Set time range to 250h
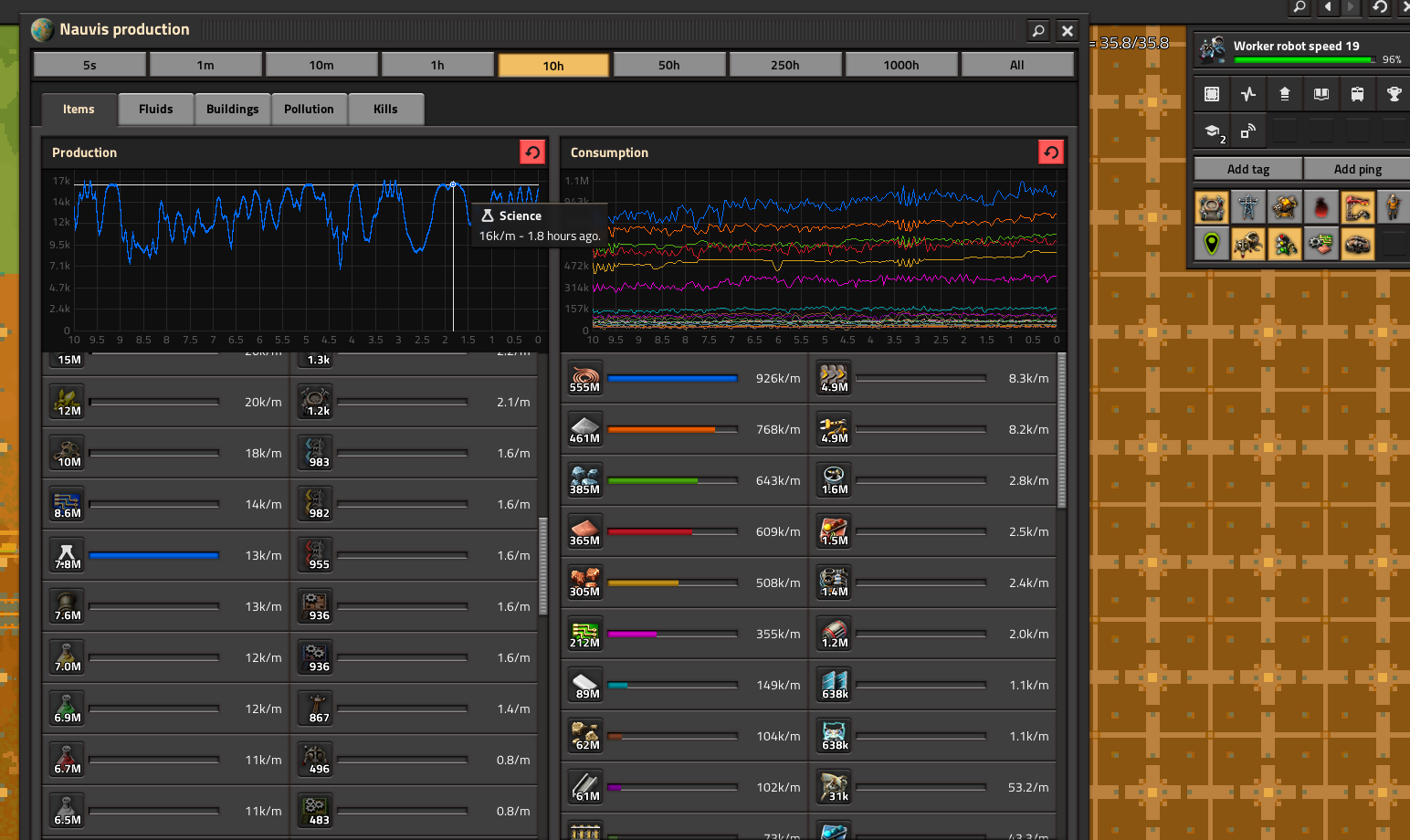 pyautogui.click(x=785, y=65)
